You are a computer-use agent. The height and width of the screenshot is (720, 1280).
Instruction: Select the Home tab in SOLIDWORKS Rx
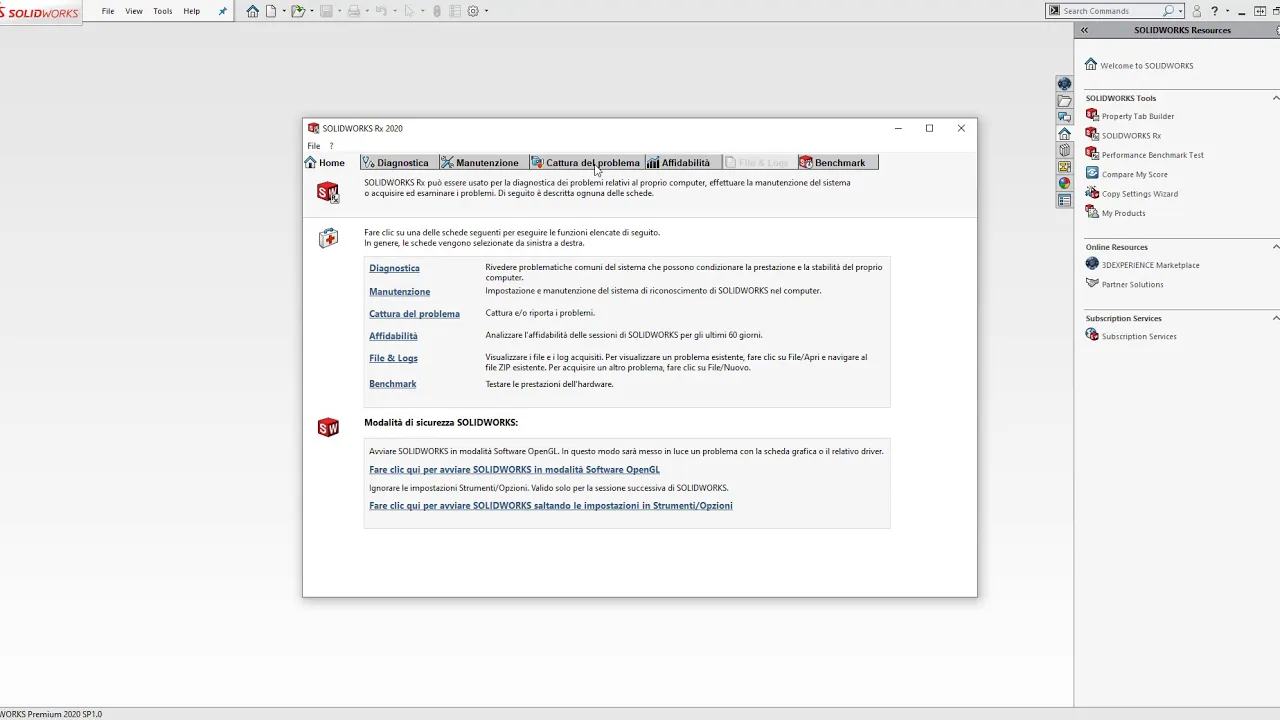coord(325,163)
